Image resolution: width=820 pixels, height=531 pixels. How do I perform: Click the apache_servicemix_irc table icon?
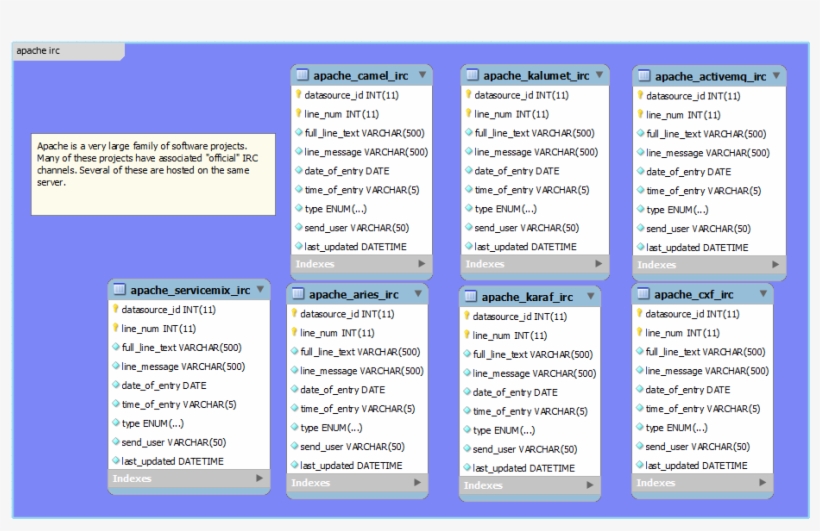pos(119,289)
